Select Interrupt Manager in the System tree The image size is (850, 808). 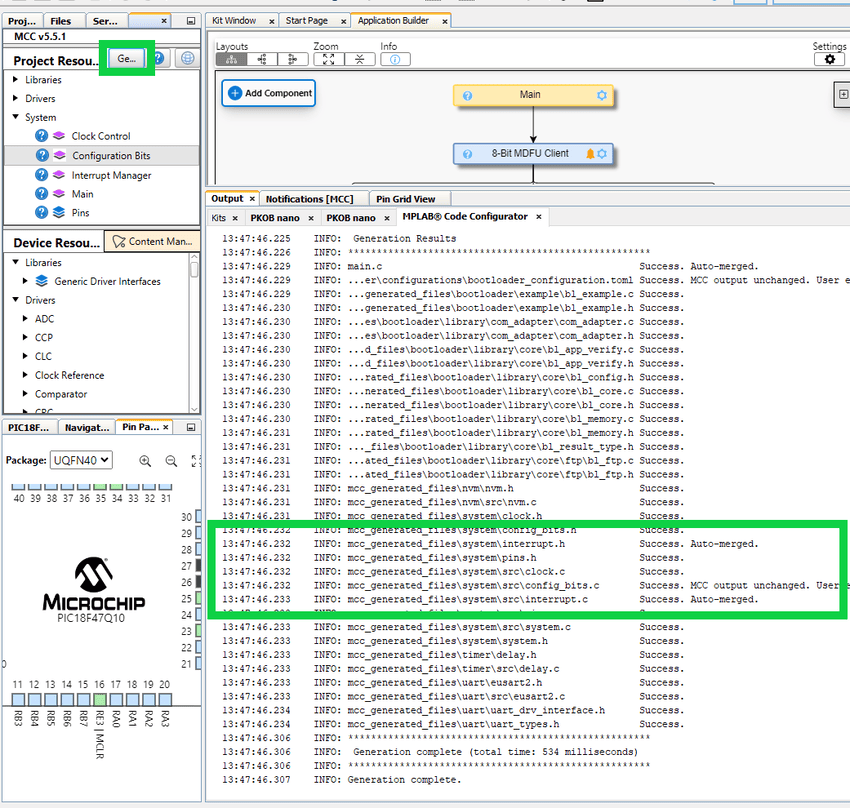tap(111, 175)
